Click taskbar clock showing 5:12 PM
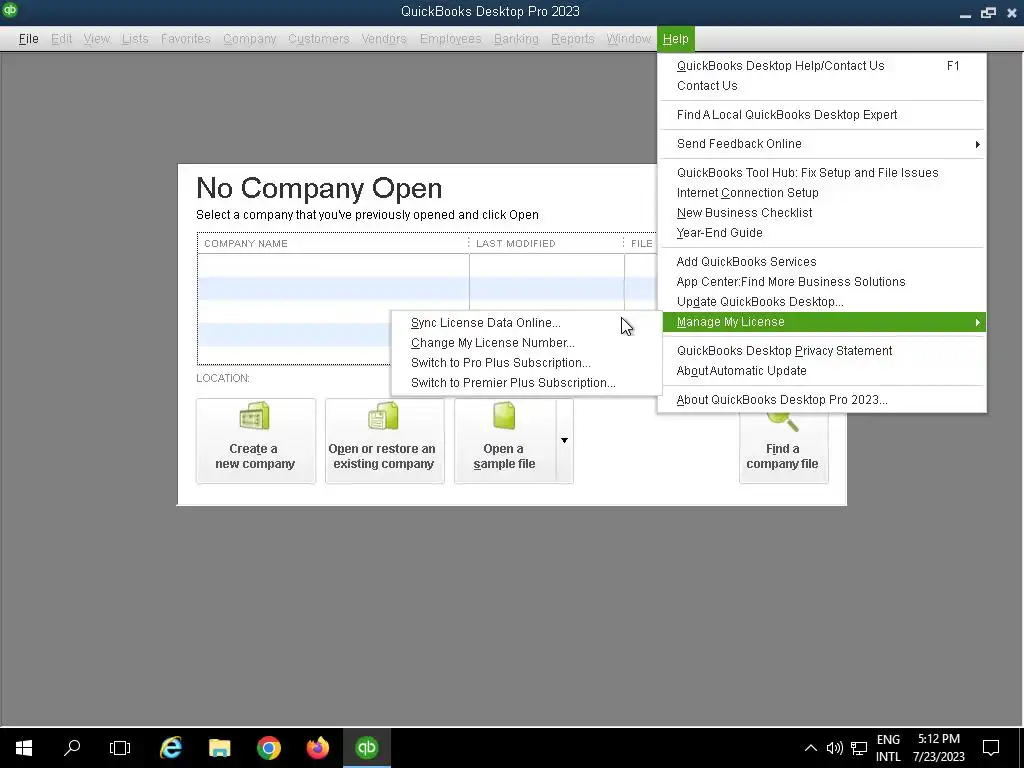Screen dimensions: 1024x768 (938, 748)
